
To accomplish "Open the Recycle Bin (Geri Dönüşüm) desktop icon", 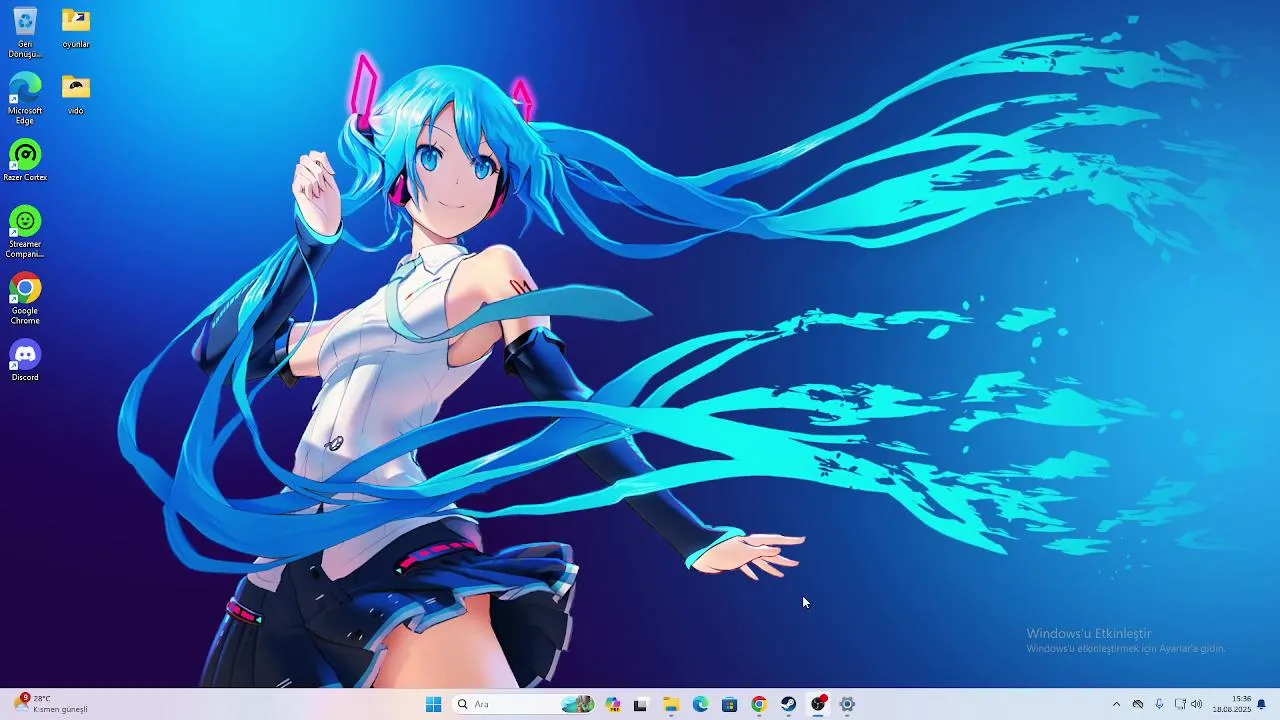I will click(x=25, y=32).
